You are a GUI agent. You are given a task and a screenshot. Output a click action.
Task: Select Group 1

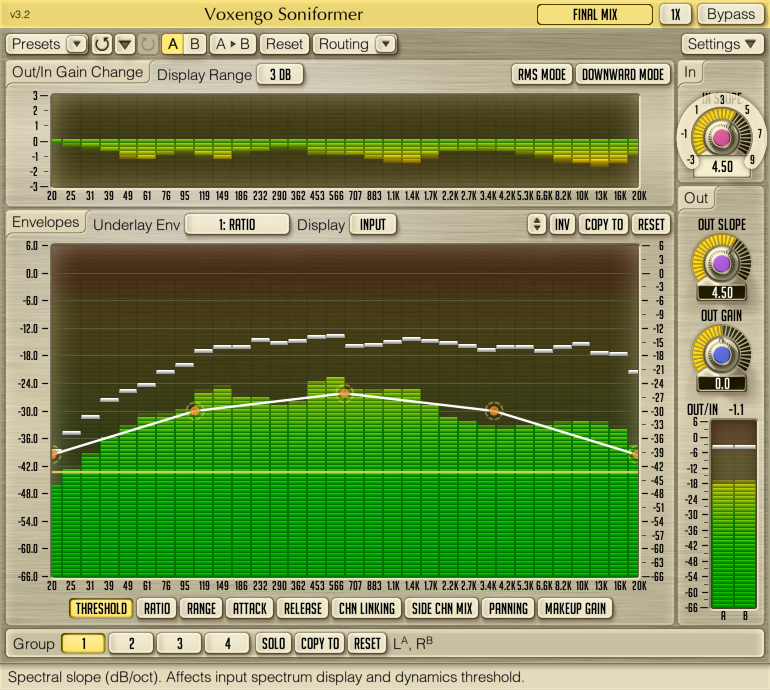point(83,643)
